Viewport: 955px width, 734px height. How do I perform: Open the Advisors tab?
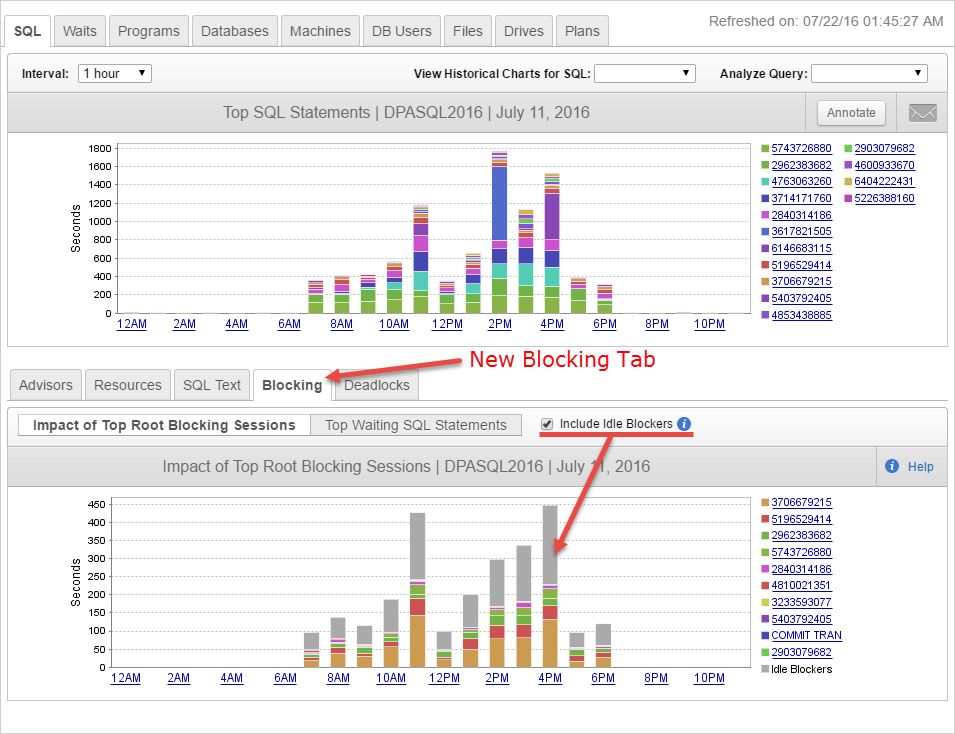(x=46, y=385)
